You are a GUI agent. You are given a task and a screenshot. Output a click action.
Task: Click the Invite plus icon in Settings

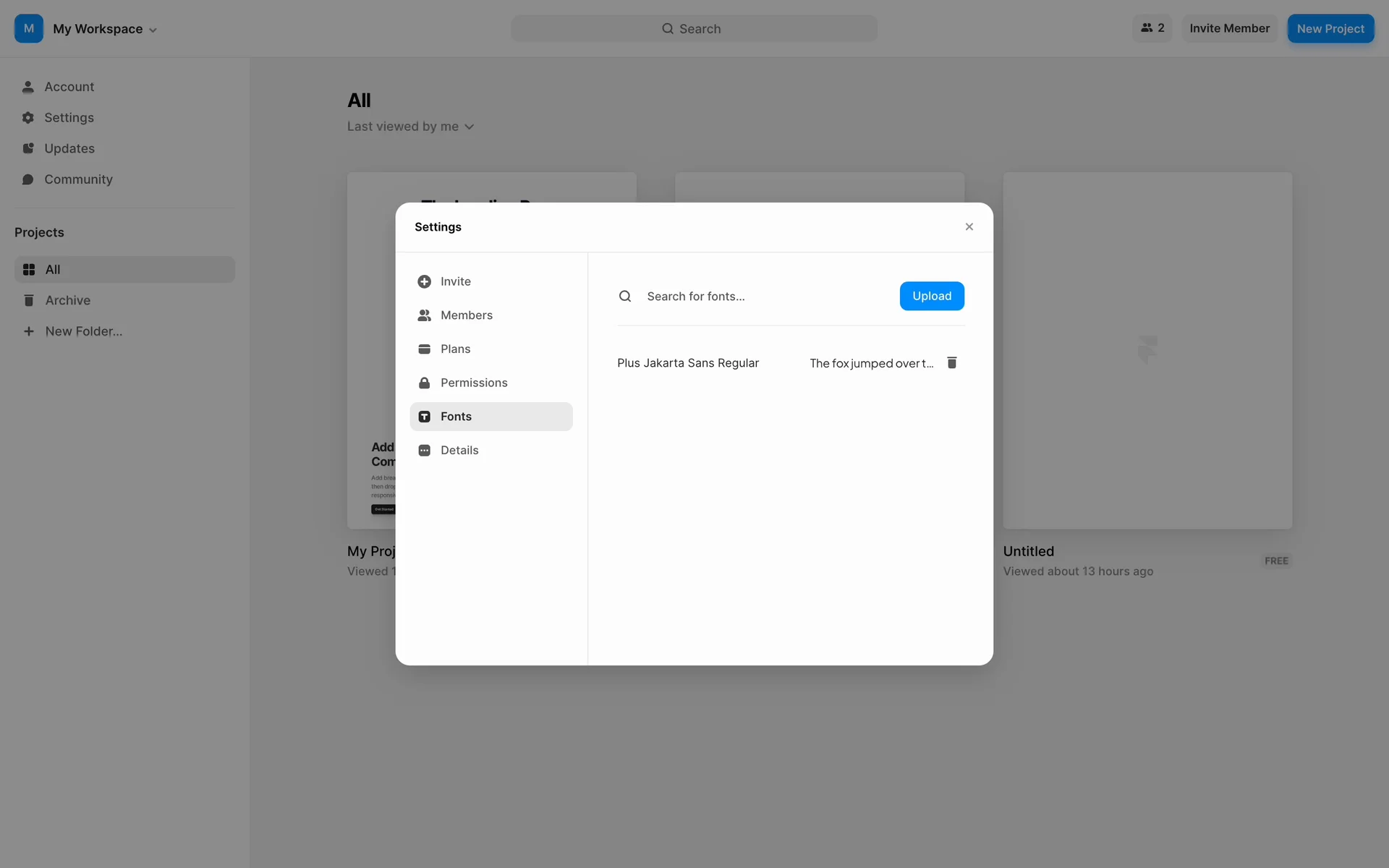click(x=425, y=281)
